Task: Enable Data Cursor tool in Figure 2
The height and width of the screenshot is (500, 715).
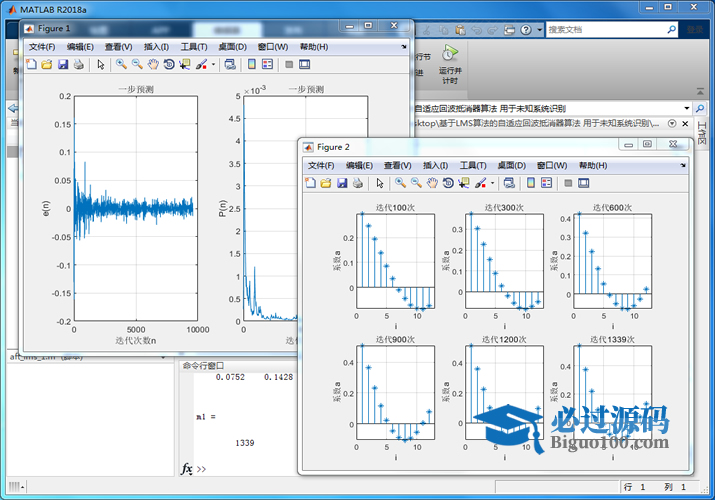Action: point(464,183)
